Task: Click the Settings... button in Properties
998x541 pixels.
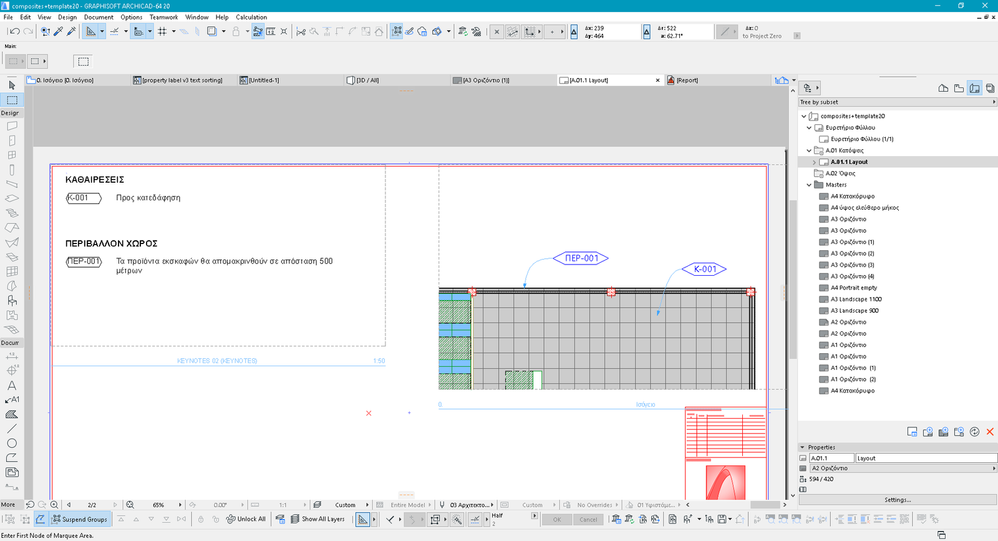Action: [x=897, y=500]
